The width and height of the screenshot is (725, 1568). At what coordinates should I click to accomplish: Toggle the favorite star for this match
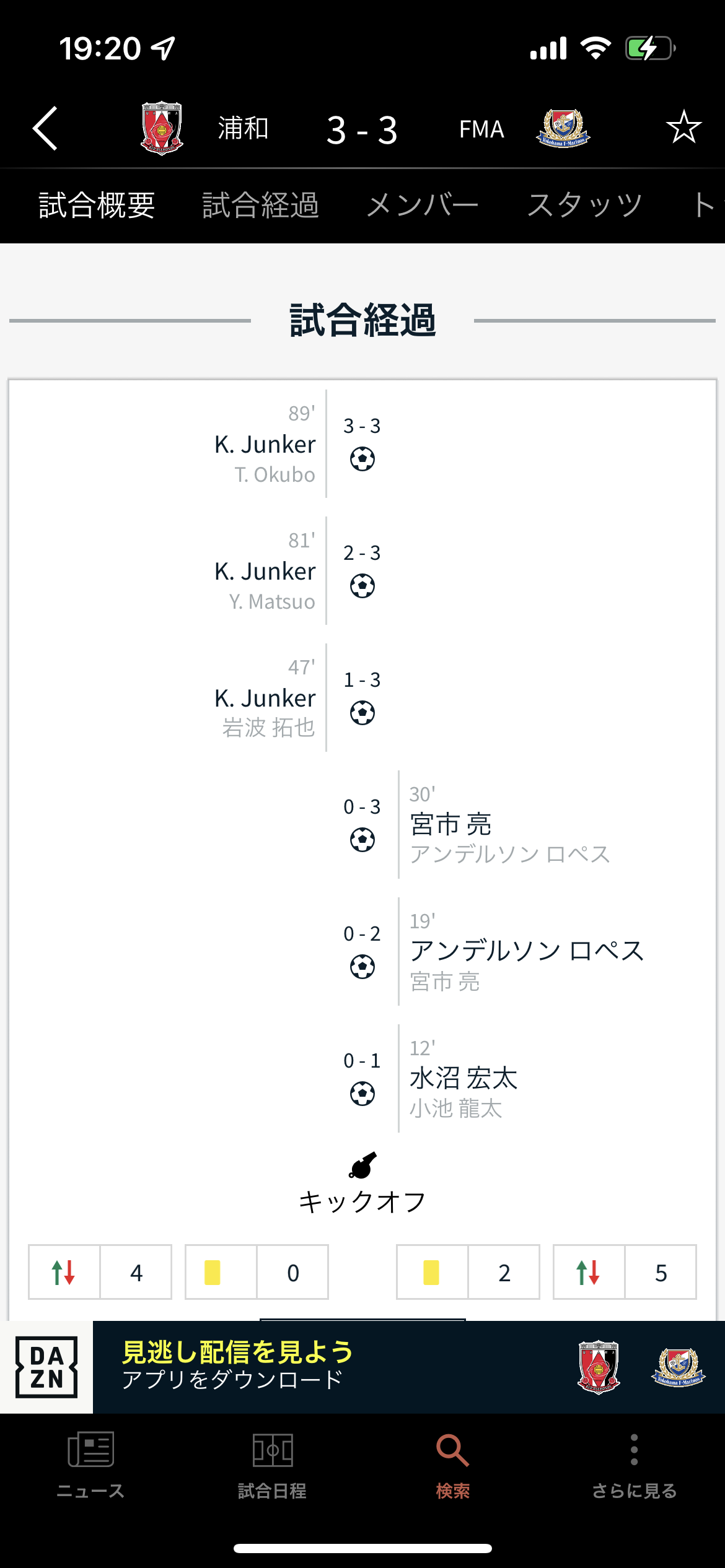pyautogui.click(x=683, y=127)
